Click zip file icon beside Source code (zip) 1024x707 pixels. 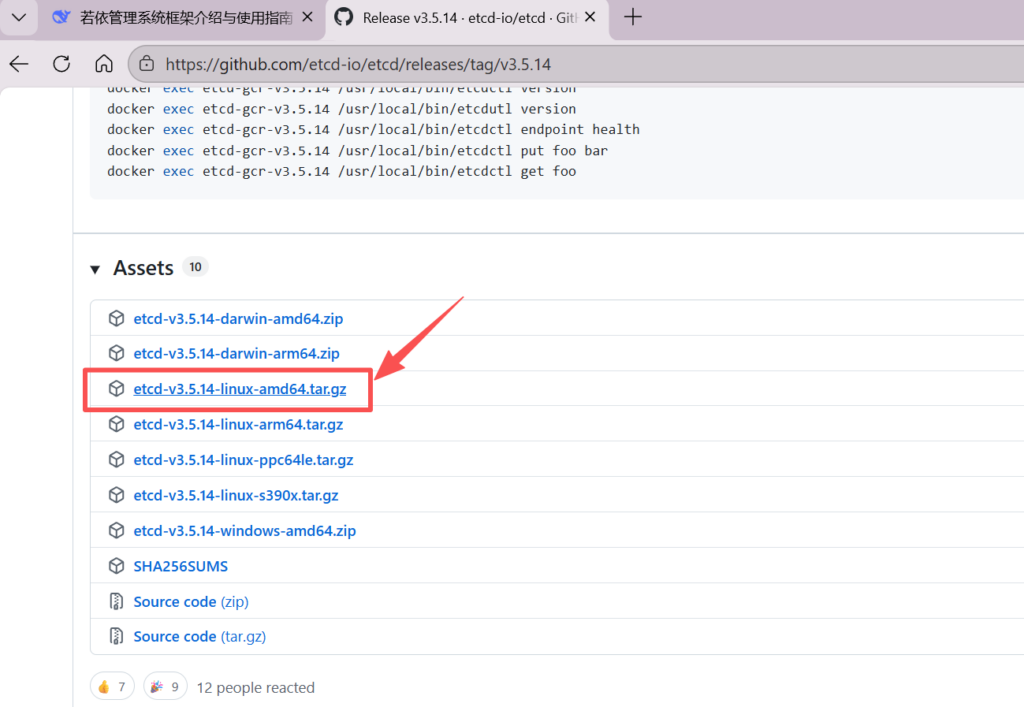tap(116, 602)
